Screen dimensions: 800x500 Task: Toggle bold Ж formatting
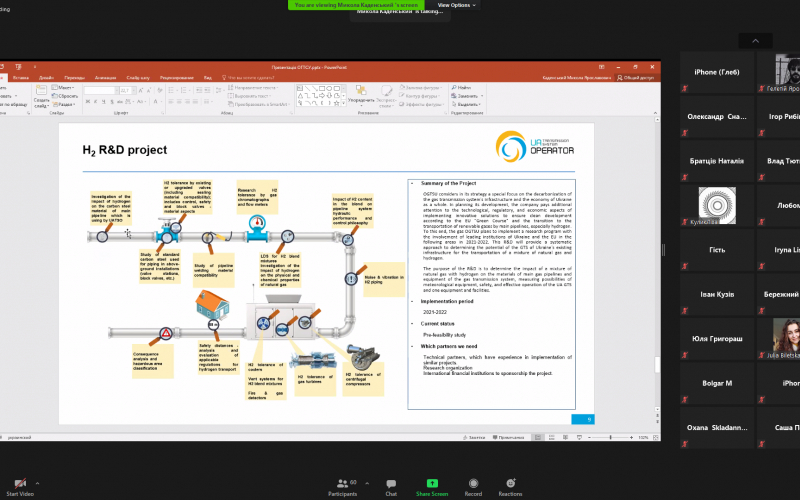(x=88, y=102)
